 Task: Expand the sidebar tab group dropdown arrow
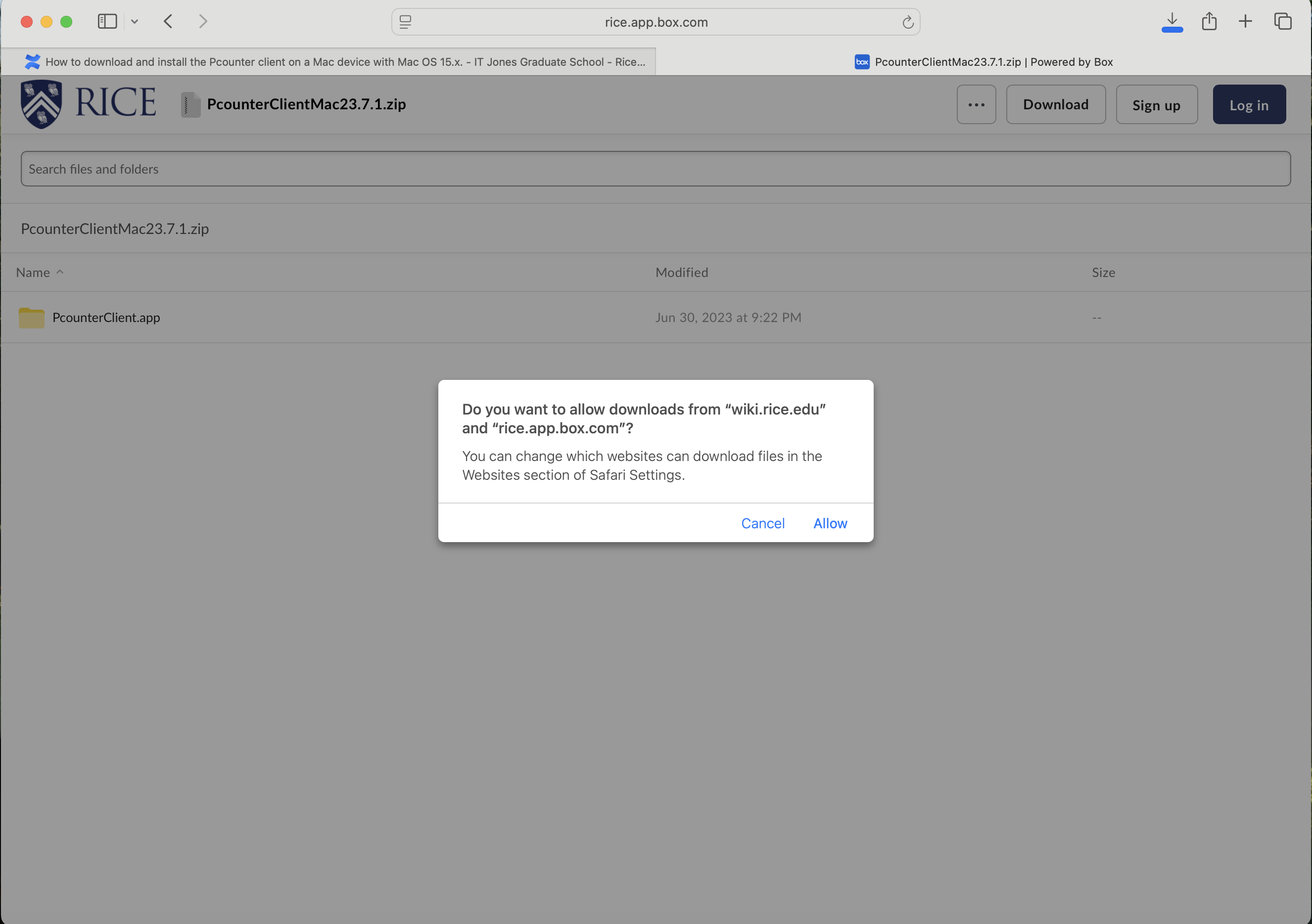134,22
